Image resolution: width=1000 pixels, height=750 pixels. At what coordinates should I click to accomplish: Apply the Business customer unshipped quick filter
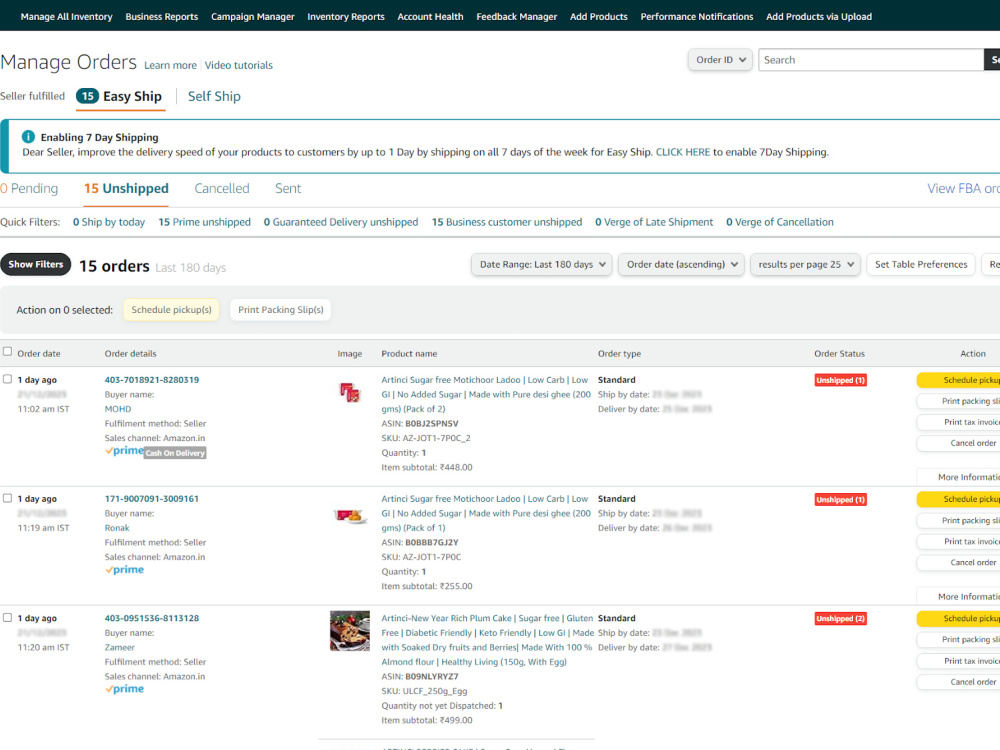click(507, 222)
